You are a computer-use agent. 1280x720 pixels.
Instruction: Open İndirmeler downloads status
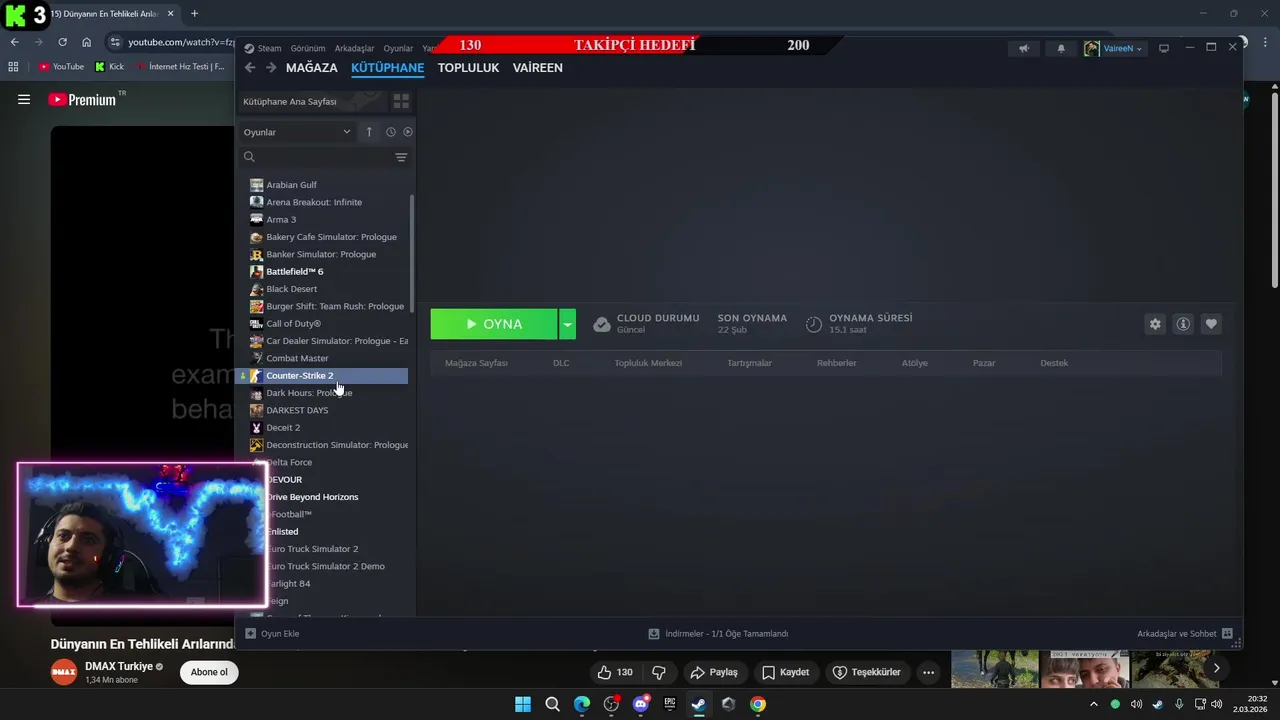[718, 633]
